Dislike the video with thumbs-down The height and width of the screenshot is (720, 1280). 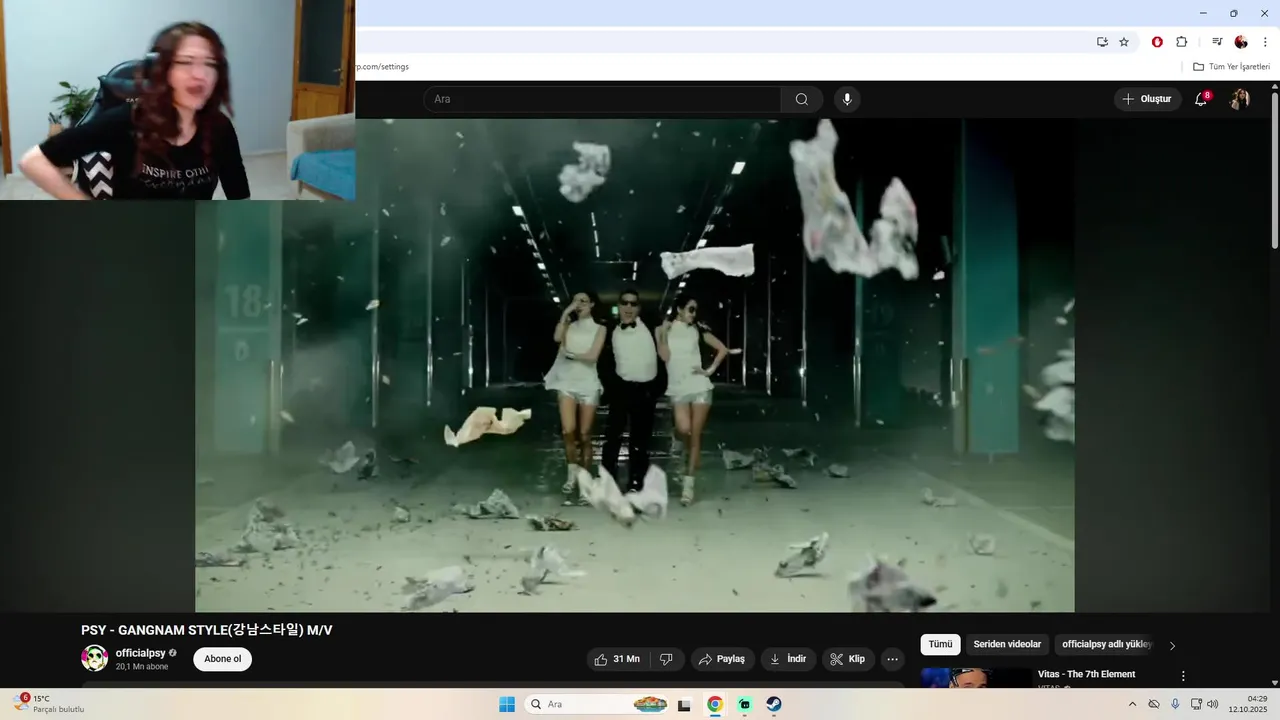coord(666,659)
